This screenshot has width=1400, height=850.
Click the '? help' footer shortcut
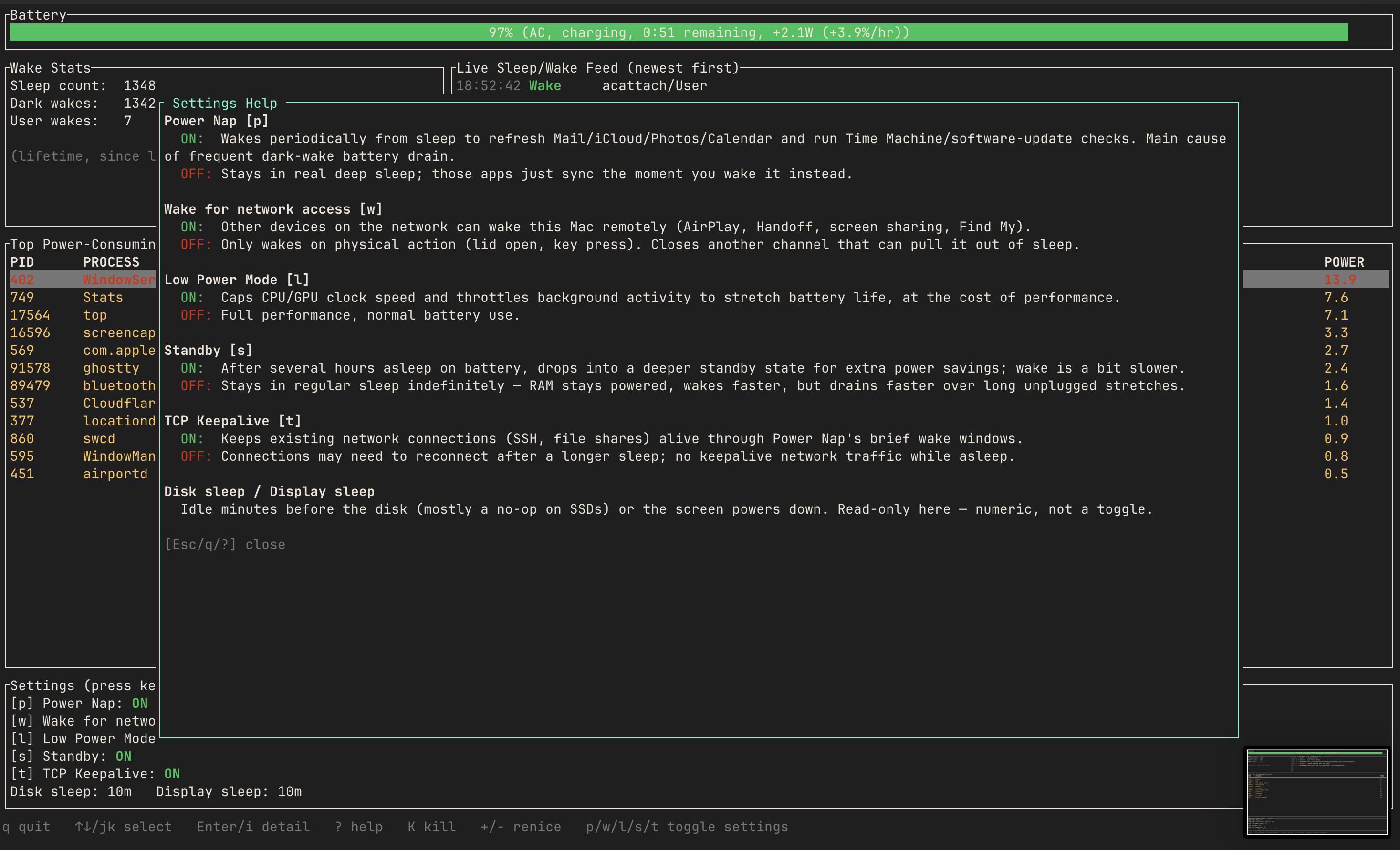(358, 827)
